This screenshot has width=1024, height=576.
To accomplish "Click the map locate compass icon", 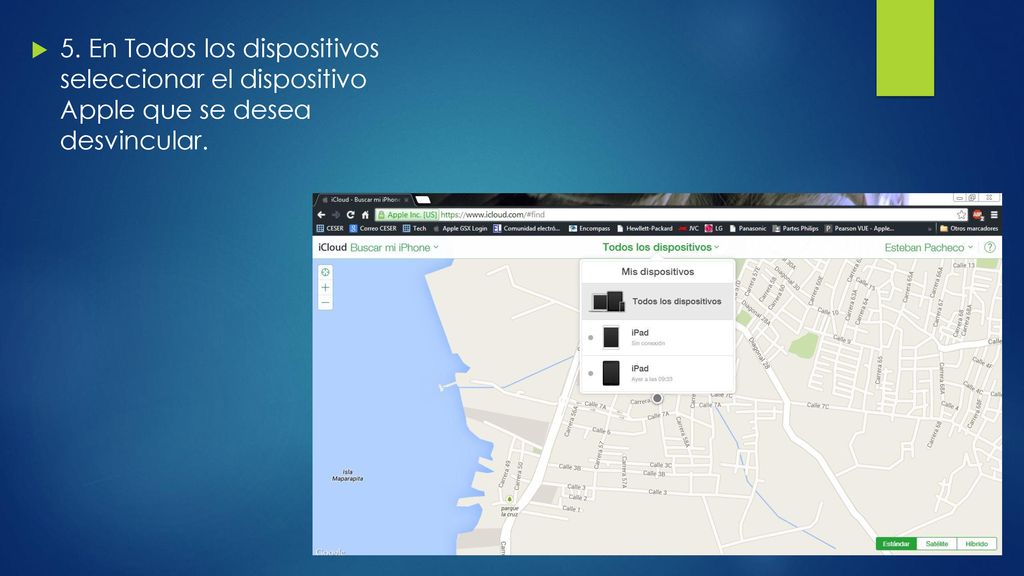I will point(325,272).
